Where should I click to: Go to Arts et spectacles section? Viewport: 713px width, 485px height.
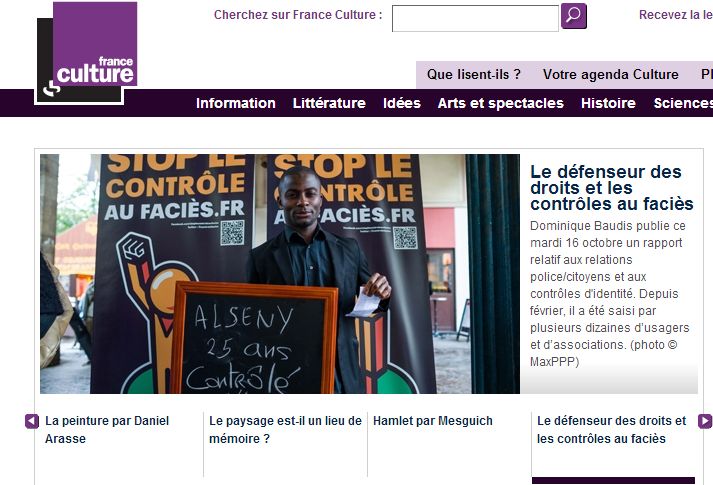pos(501,103)
